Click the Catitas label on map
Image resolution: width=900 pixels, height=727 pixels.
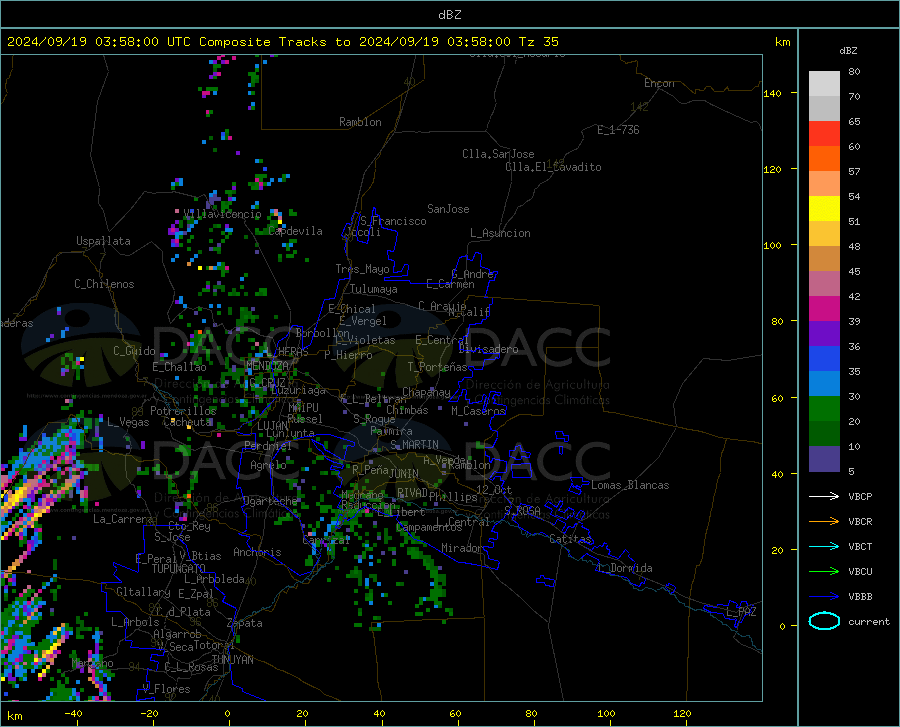tap(570, 539)
